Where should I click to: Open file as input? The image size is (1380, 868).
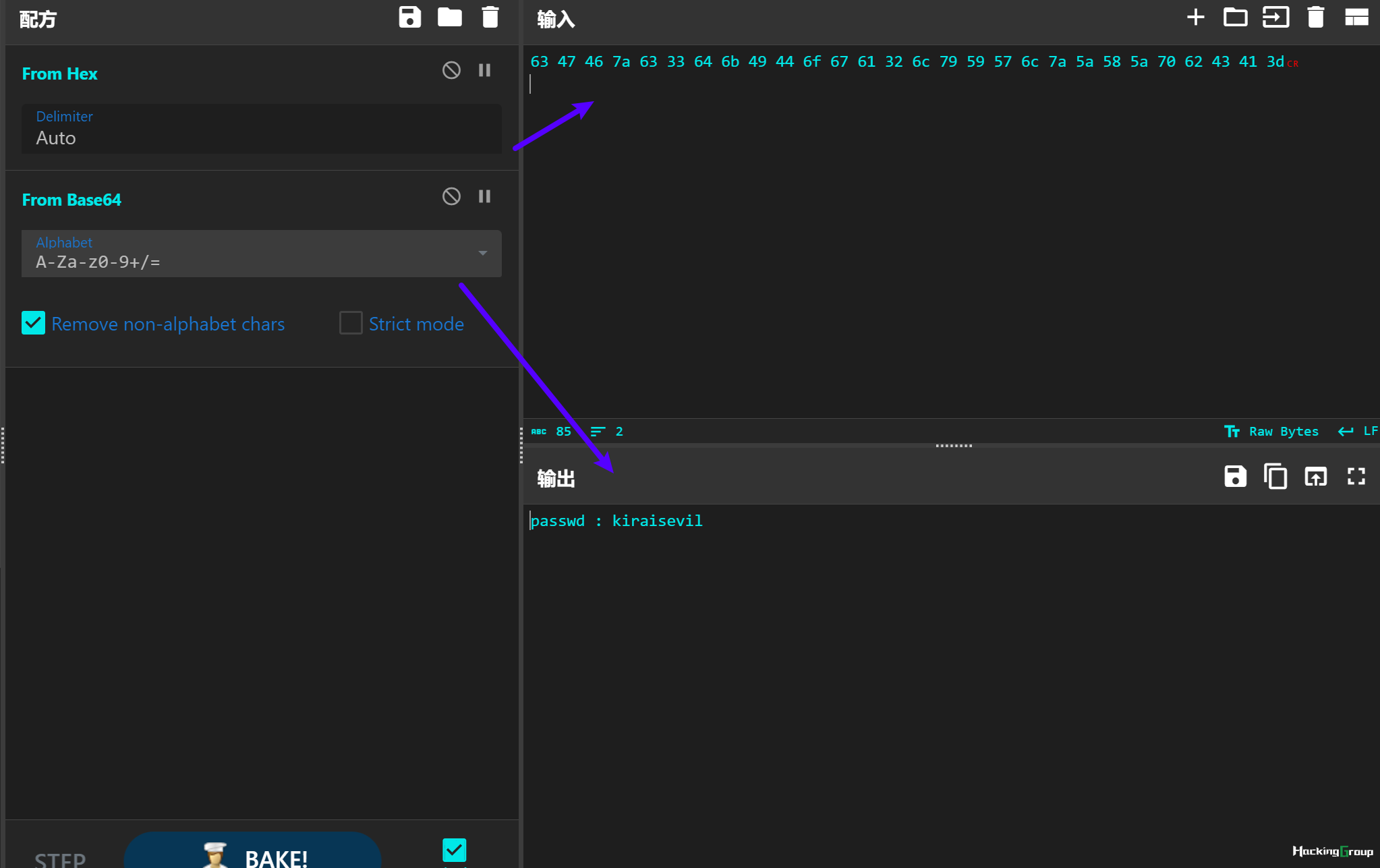[1276, 18]
